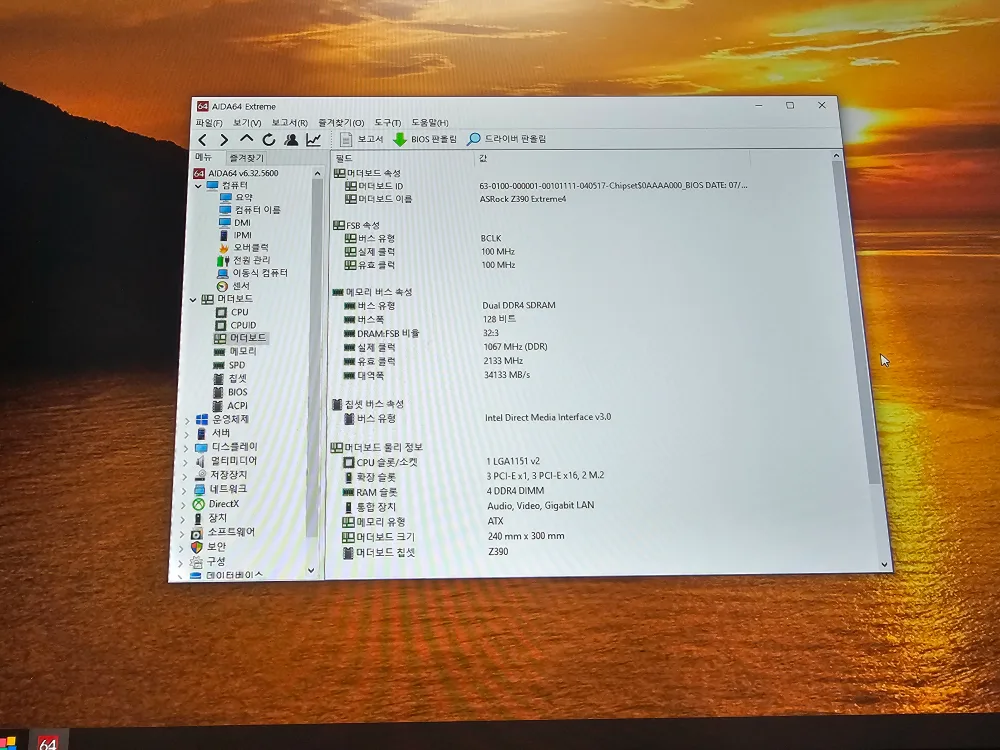
Task: Click the 디스플레이 monitor icon
Action: pyautogui.click(x=201, y=448)
